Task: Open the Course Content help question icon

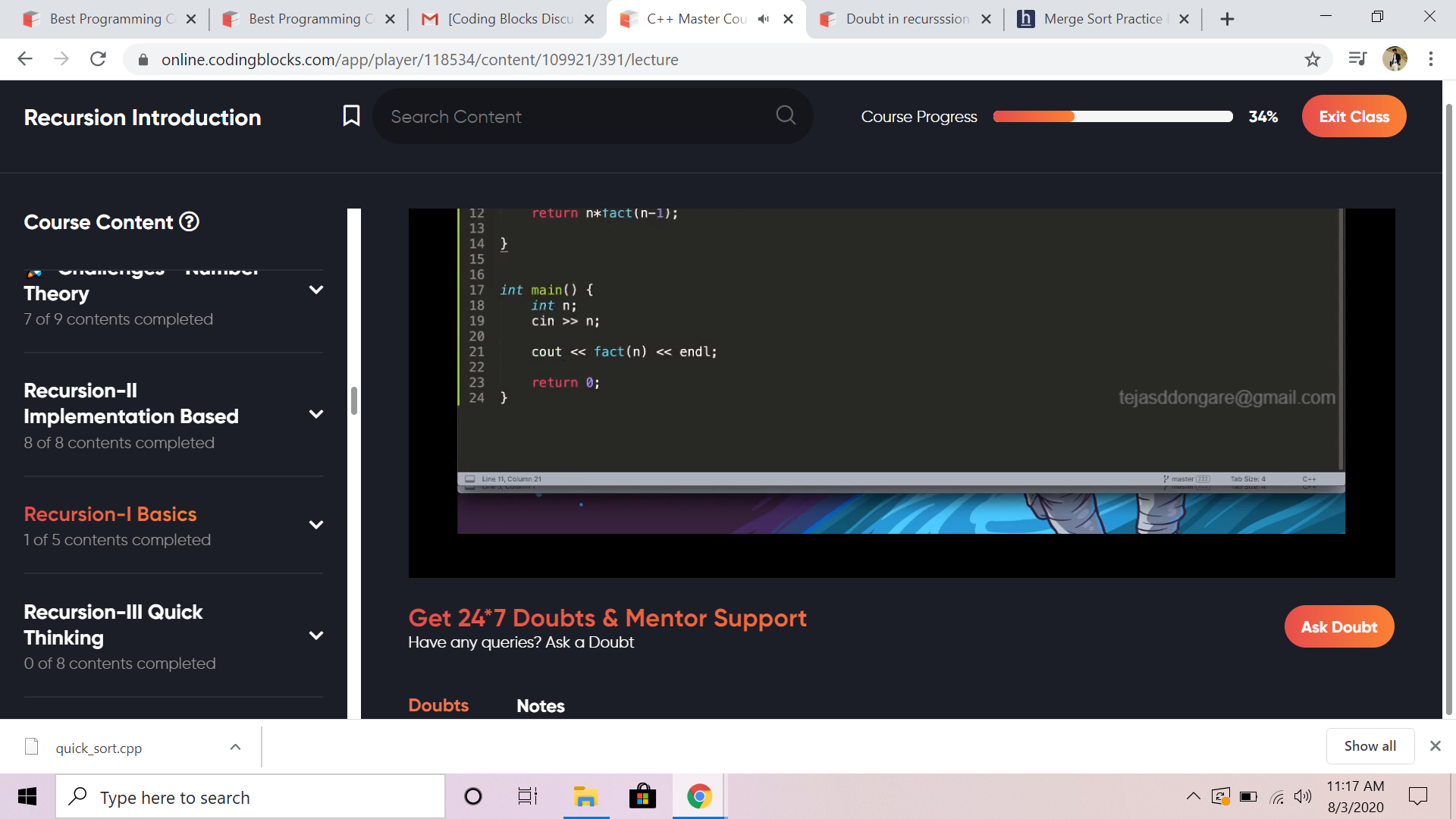Action: tap(189, 221)
